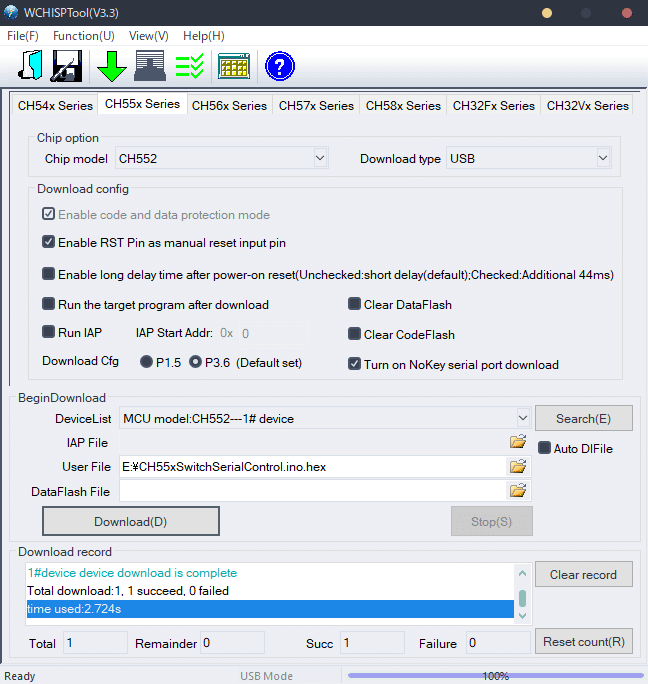
Task: Select the CH55x Series tab
Action: coord(142,104)
